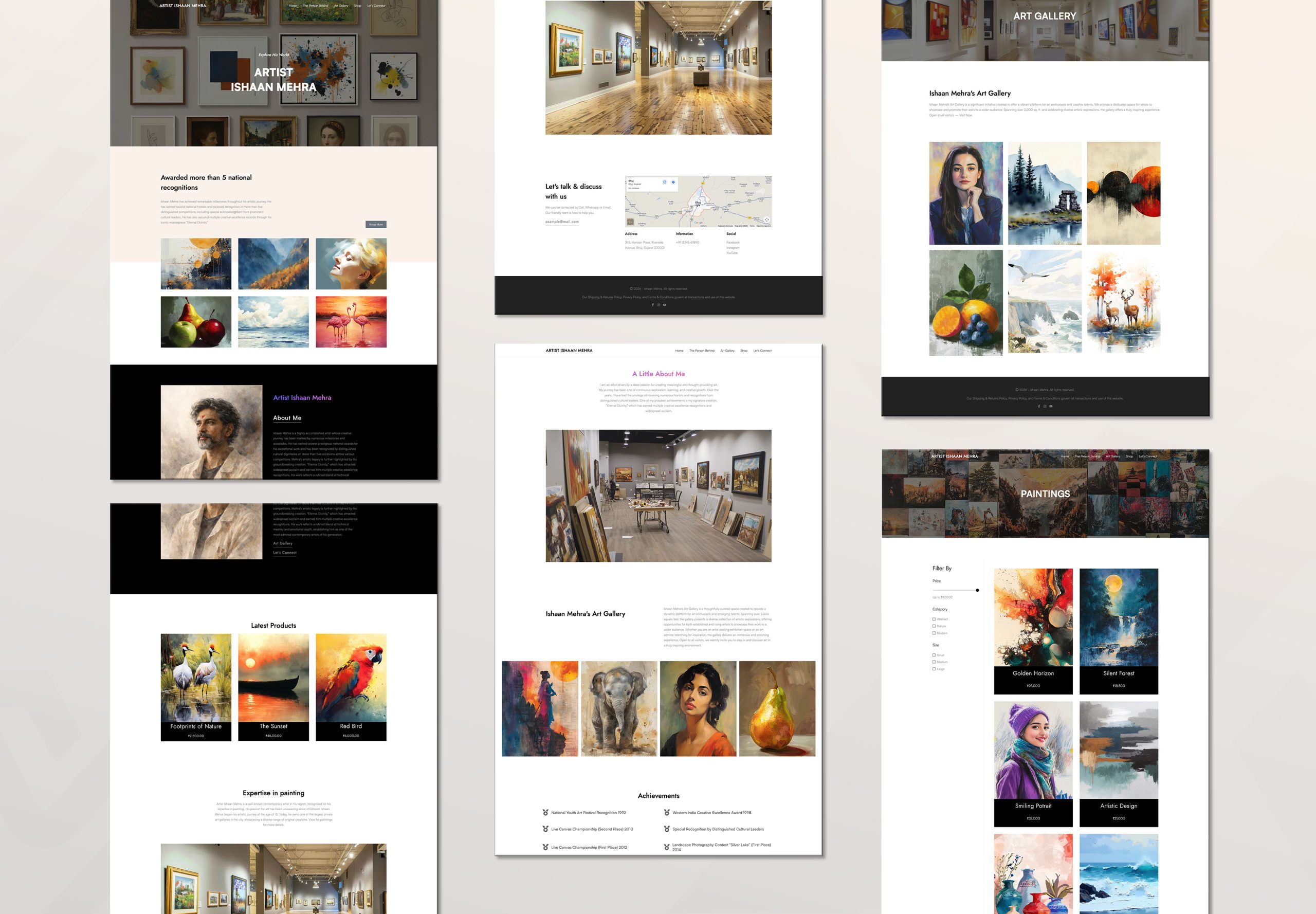1316x914 pixels.
Task: Click the view larger map icon on the Bhuj card
Action: pyautogui.click(x=665, y=182)
